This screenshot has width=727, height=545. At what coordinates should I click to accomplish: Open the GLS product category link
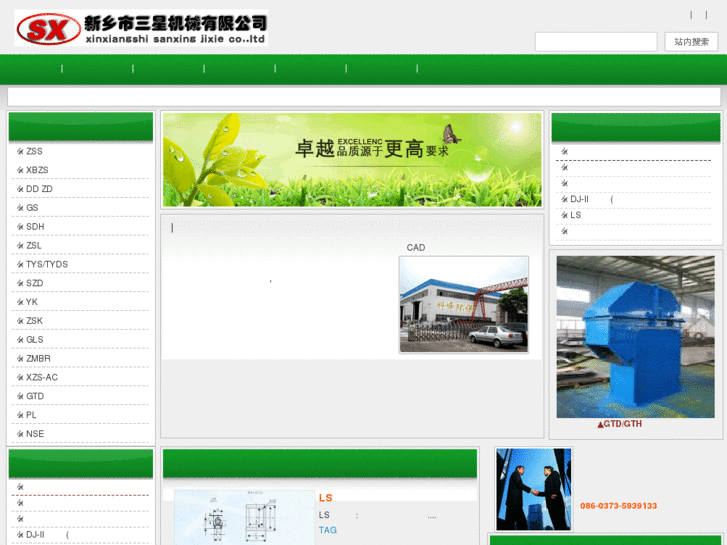(35, 340)
